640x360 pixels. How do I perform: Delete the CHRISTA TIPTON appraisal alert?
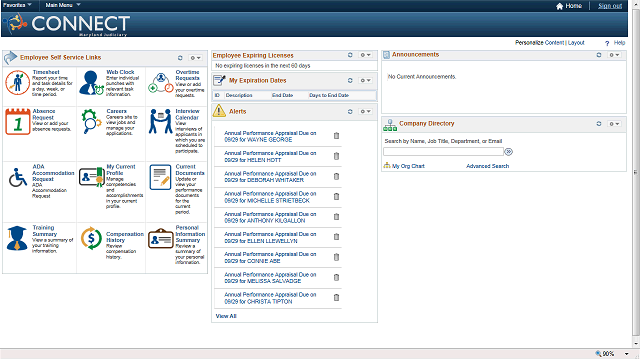(x=336, y=298)
